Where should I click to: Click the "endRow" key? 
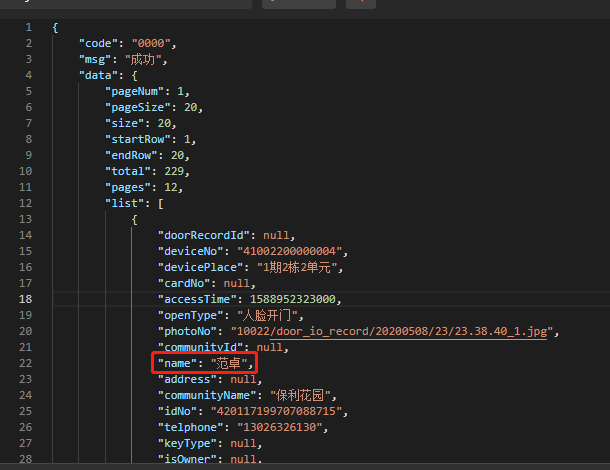131,155
